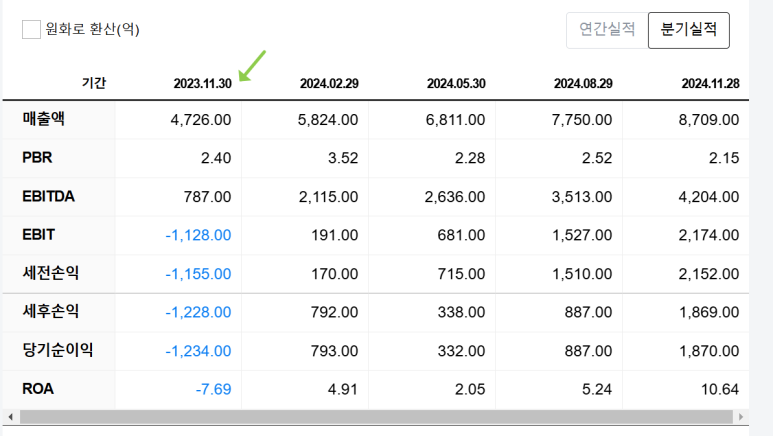This screenshot has width=773, height=436.
Task: Click the 당기순이익 value 1,870.00
Action: pos(709,351)
